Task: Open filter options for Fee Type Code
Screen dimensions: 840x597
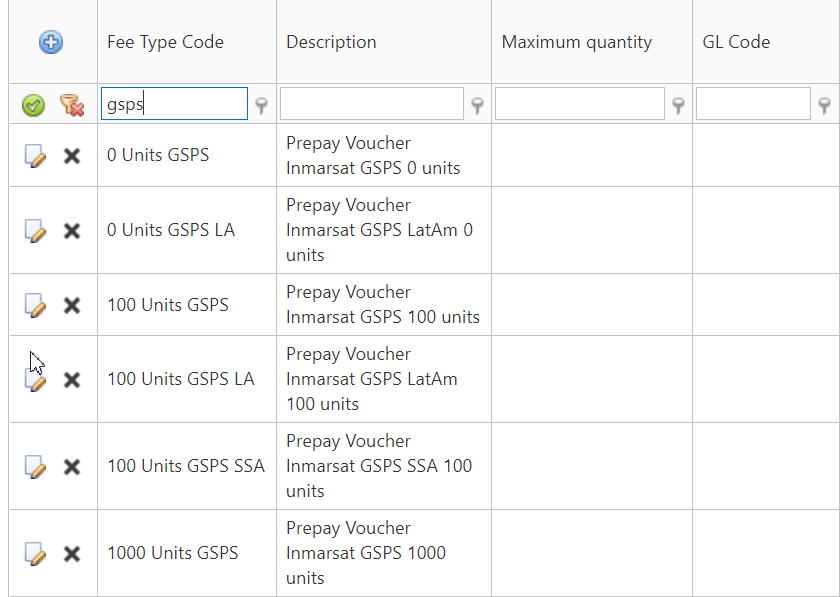Action: point(262,105)
